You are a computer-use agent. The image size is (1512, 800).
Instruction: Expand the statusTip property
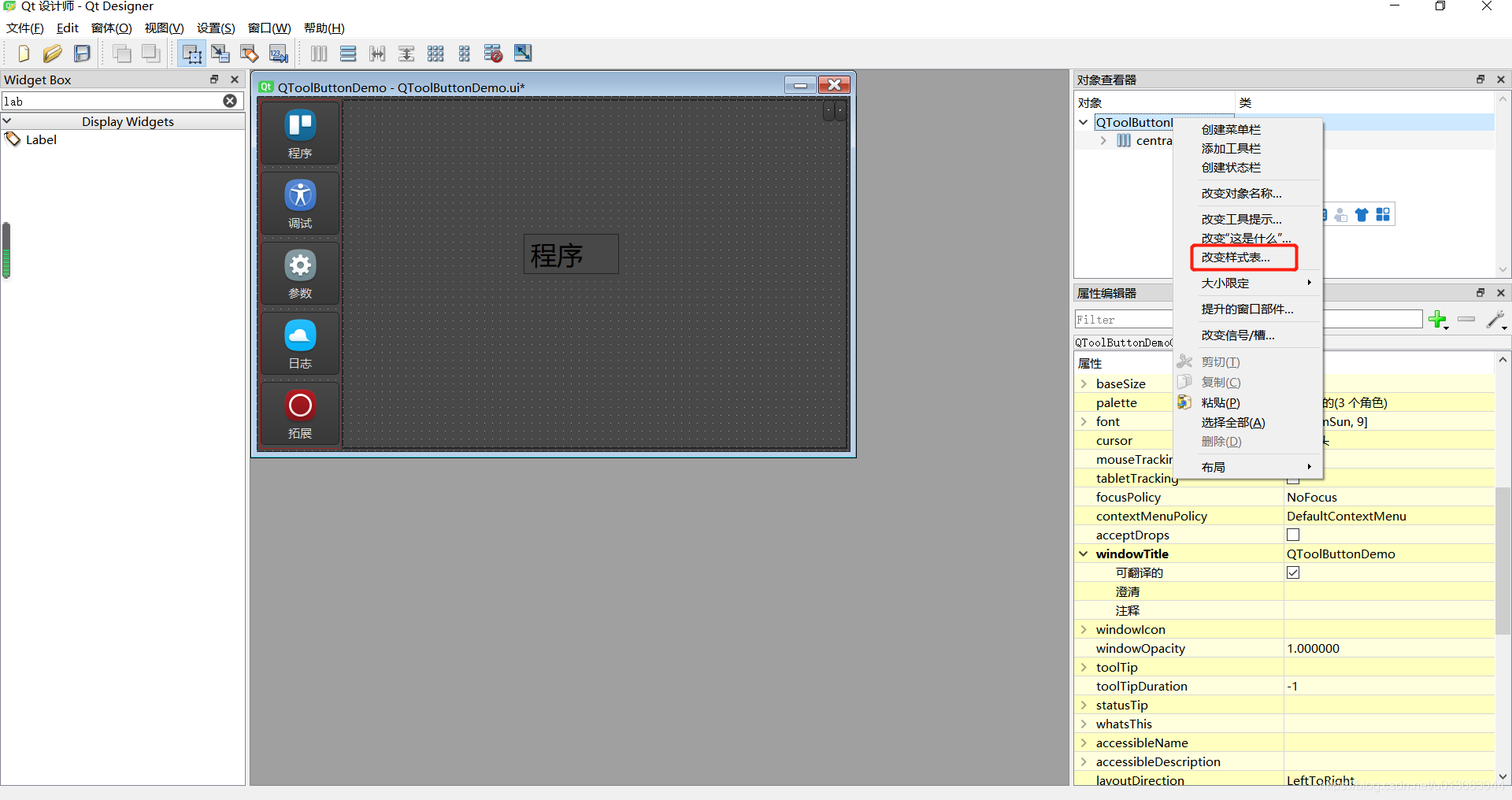pyautogui.click(x=1084, y=706)
